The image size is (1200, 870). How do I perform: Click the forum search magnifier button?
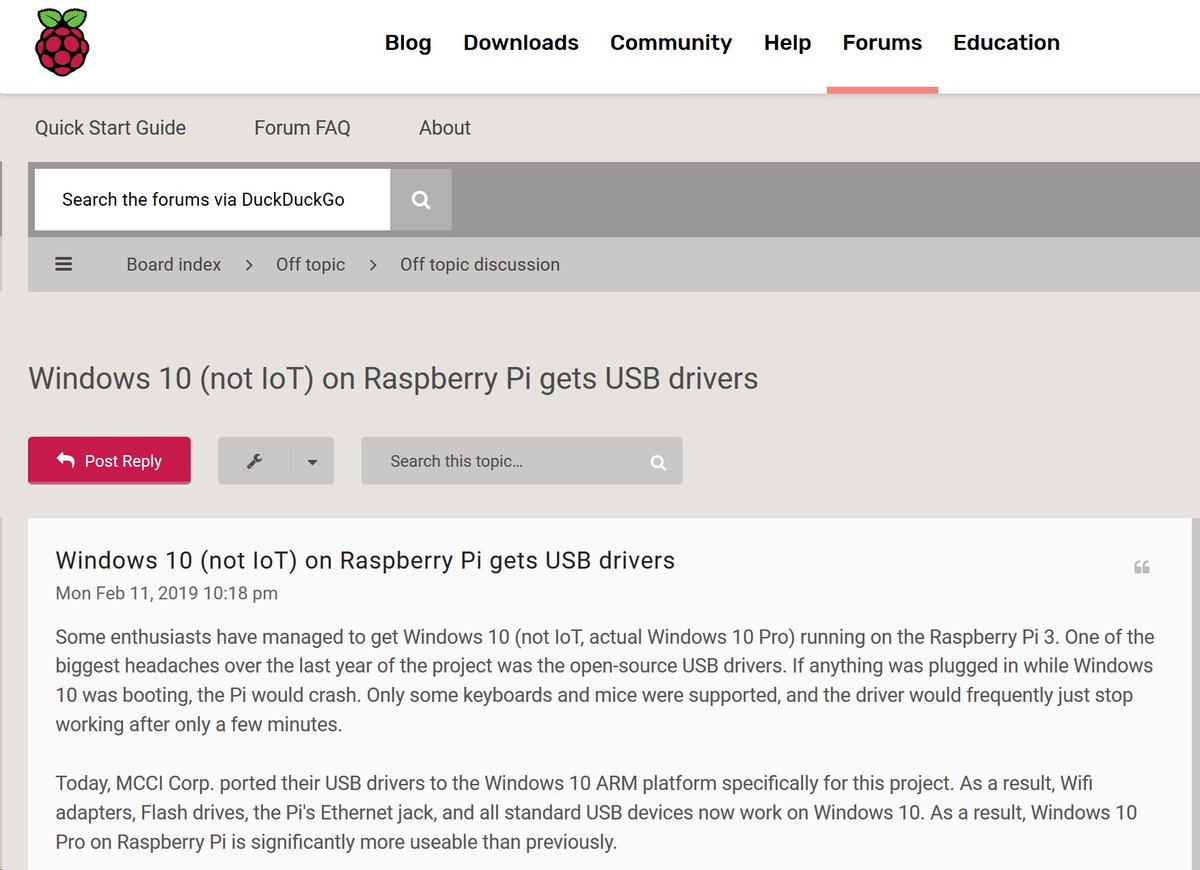[421, 200]
